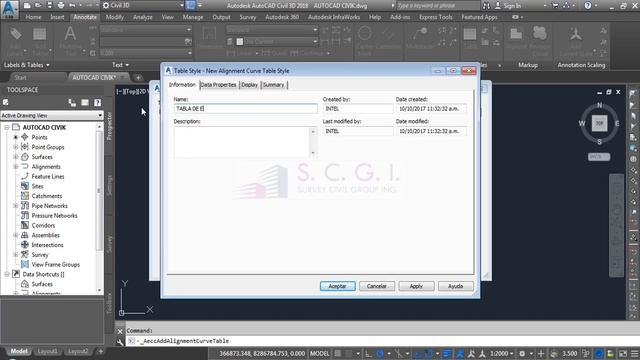Expand the Pipe Networks tree node
640x360 pixels.
[16, 206]
